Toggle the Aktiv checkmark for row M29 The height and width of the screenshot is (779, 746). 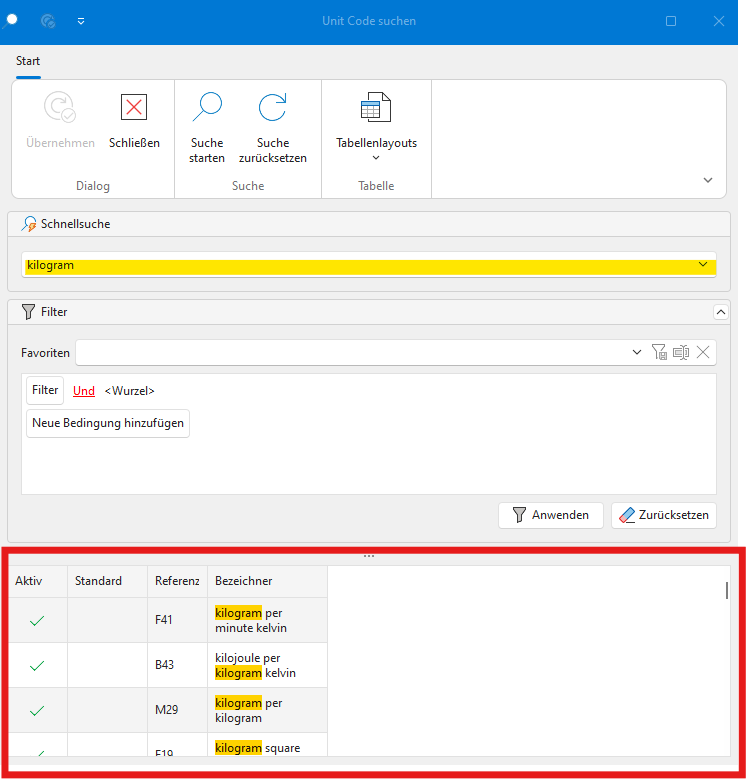coord(37,710)
